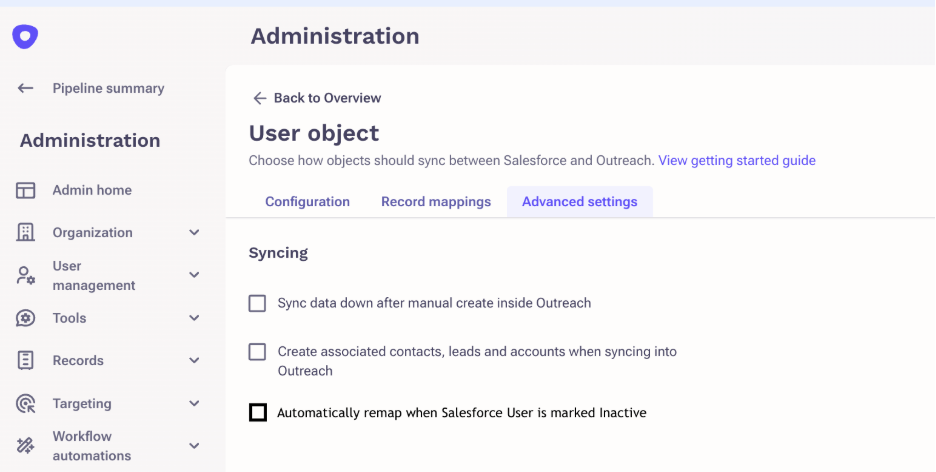Go to Pipeline summary
The height and width of the screenshot is (472, 936).
tap(108, 88)
